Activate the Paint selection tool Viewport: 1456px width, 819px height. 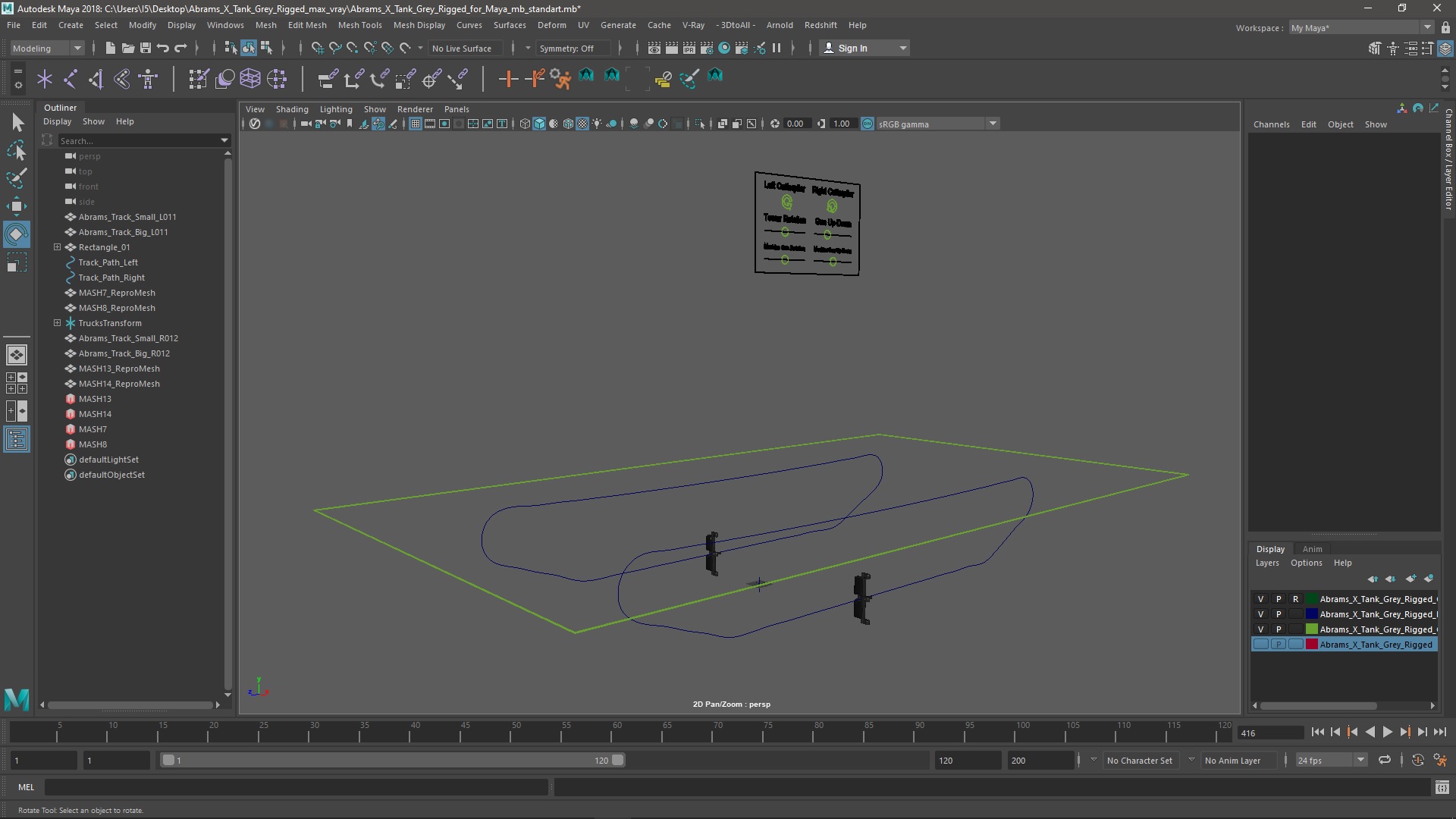pyautogui.click(x=17, y=179)
